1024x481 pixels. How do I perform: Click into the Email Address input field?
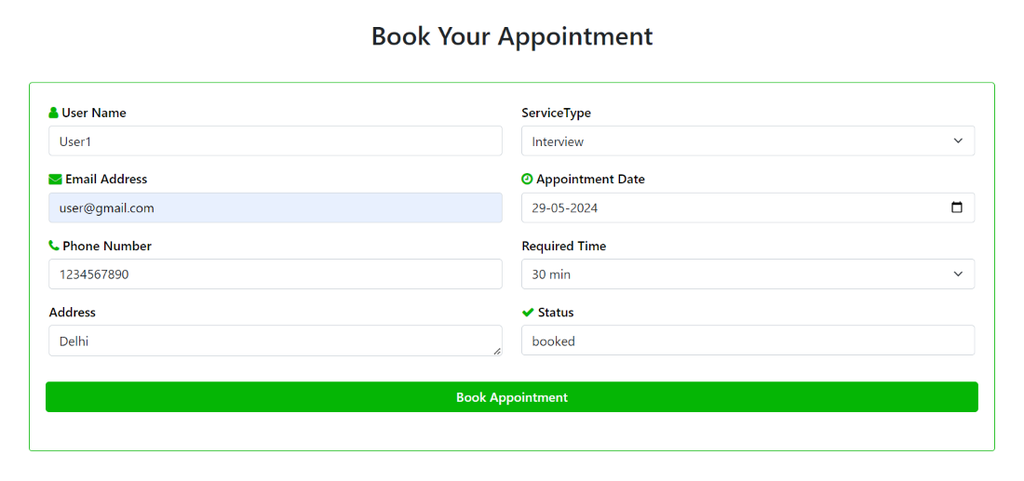click(275, 208)
